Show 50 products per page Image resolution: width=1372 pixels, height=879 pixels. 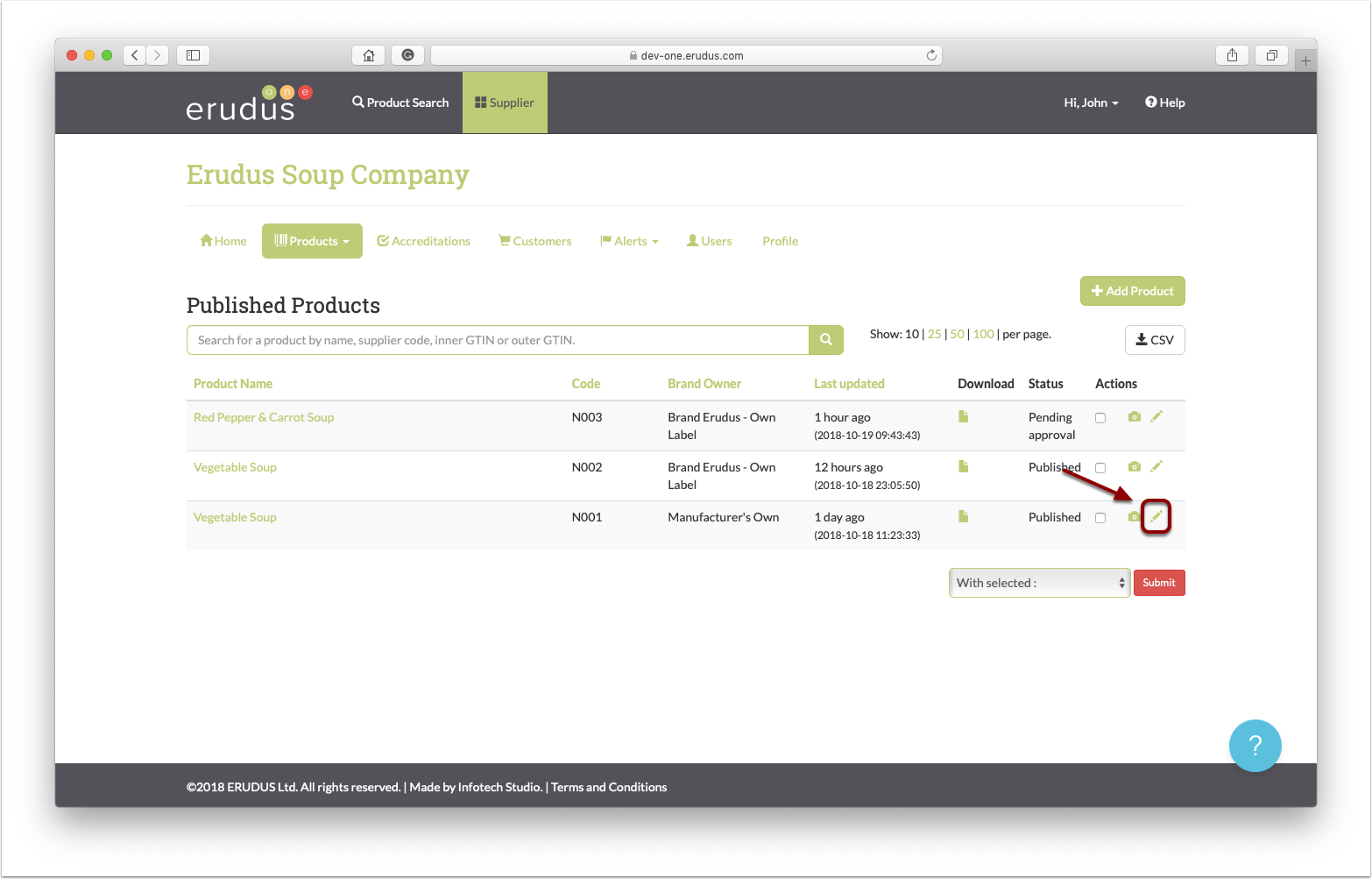pyautogui.click(x=957, y=334)
